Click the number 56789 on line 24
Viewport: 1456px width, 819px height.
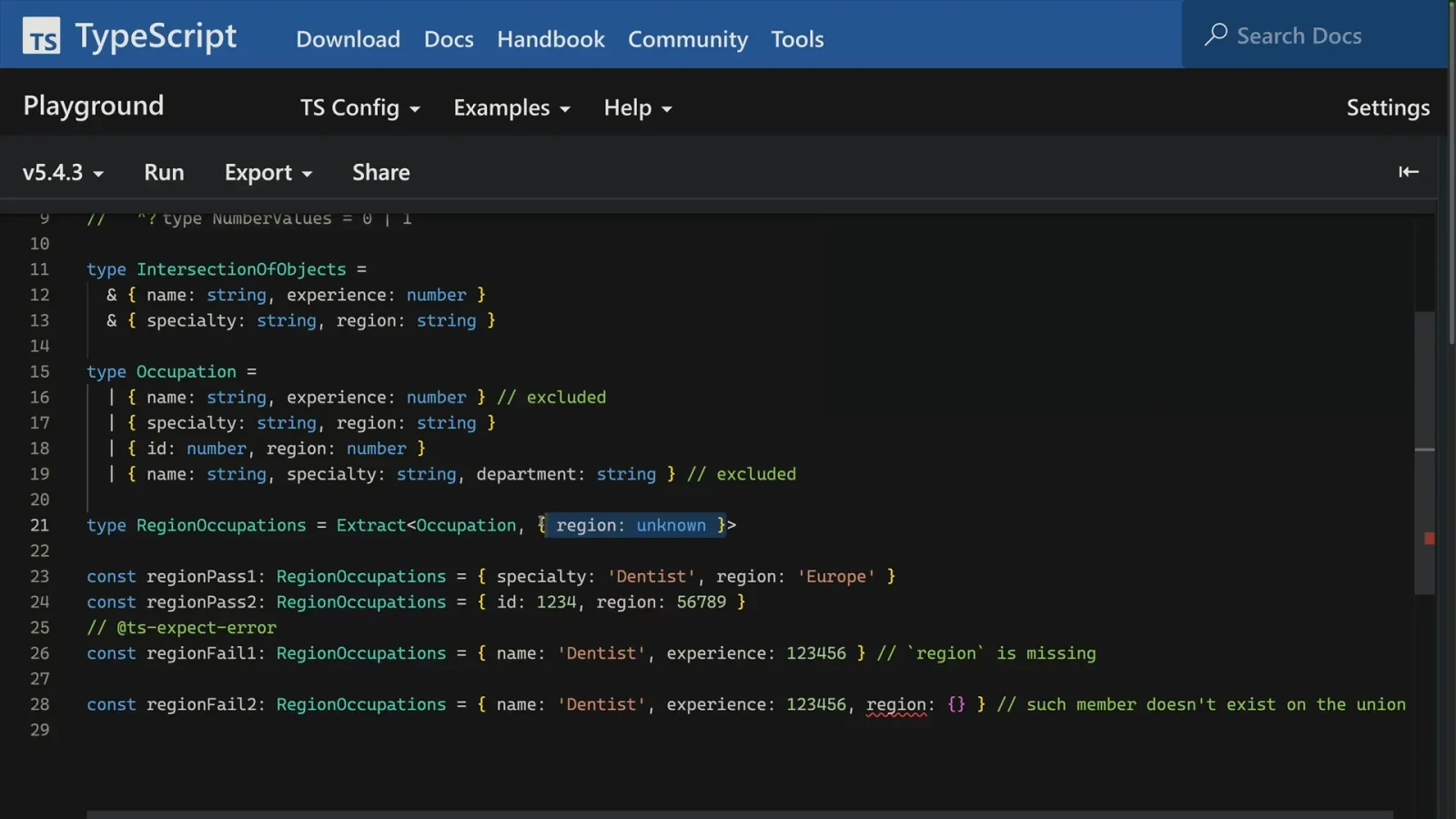pos(701,602)
